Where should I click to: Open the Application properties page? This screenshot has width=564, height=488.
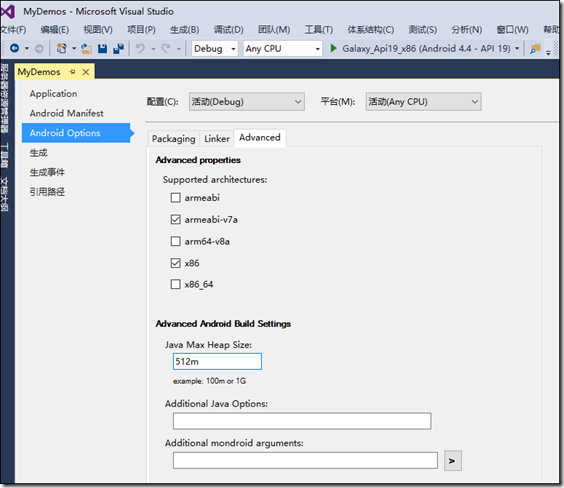(x=53, y=94)
